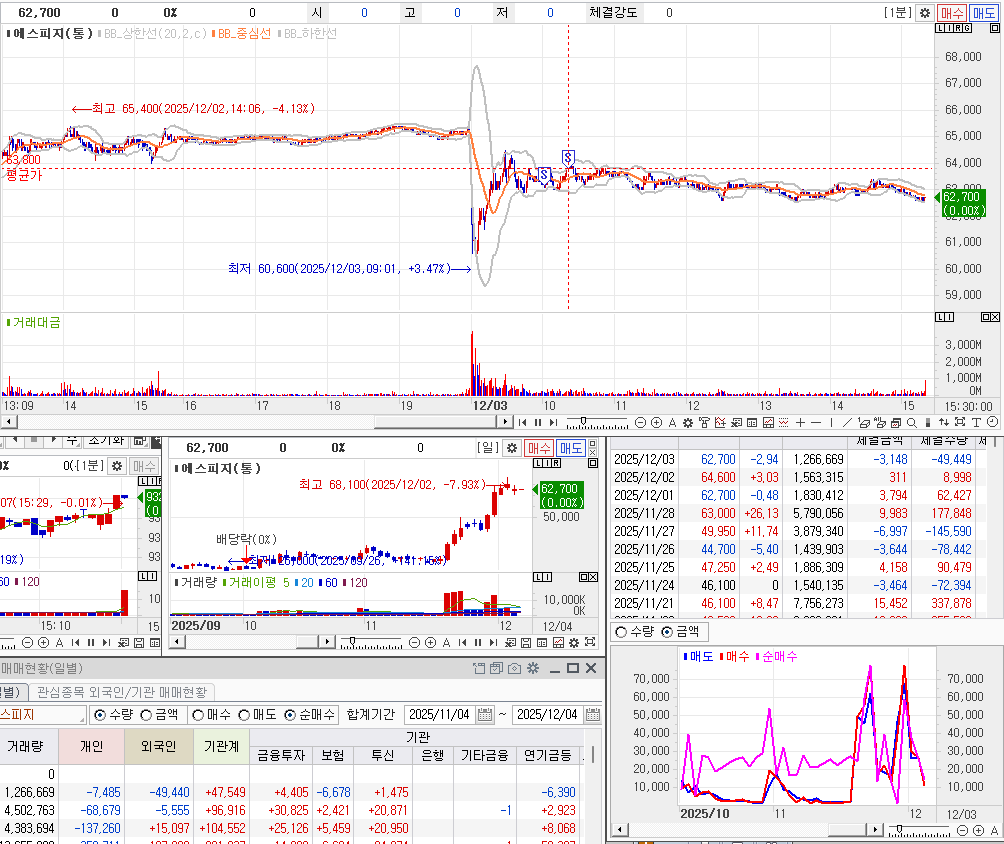Screen dimensions: 1004x844
Task: Click [일] period label in daily chart header
Action: point(488,448)
